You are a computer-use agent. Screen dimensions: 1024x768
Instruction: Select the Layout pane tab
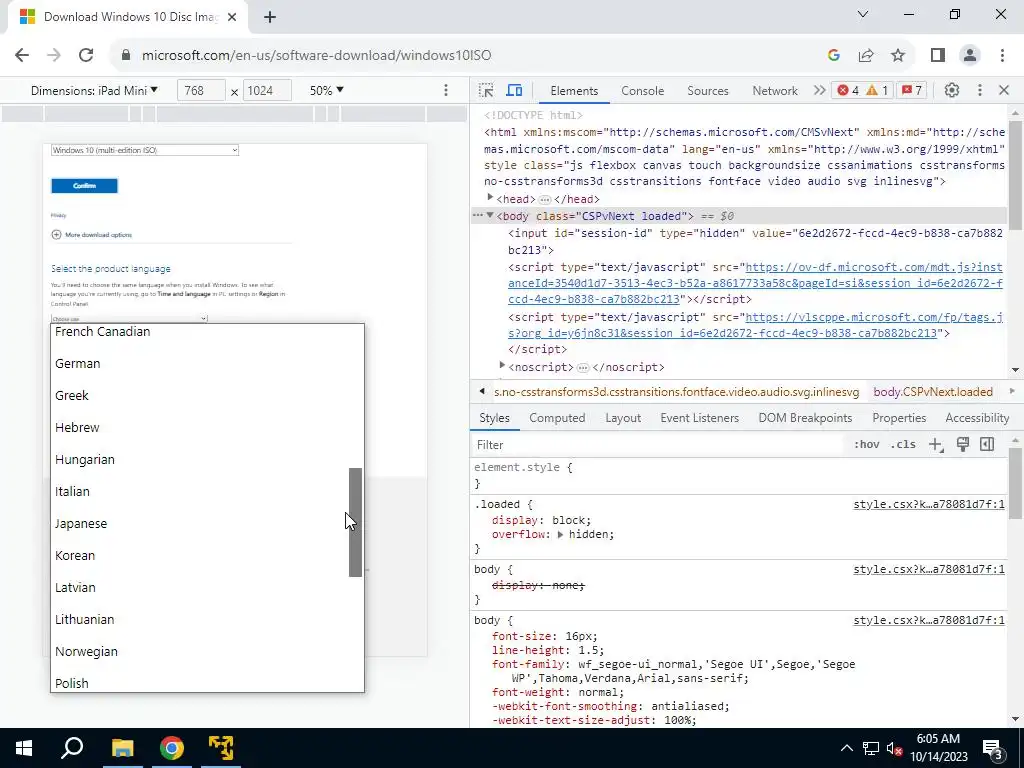[623, 418]
